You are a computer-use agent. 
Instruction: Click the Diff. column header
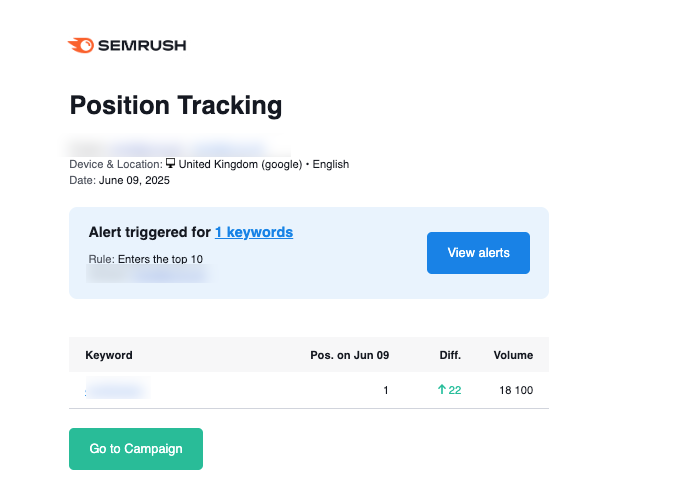450,355
